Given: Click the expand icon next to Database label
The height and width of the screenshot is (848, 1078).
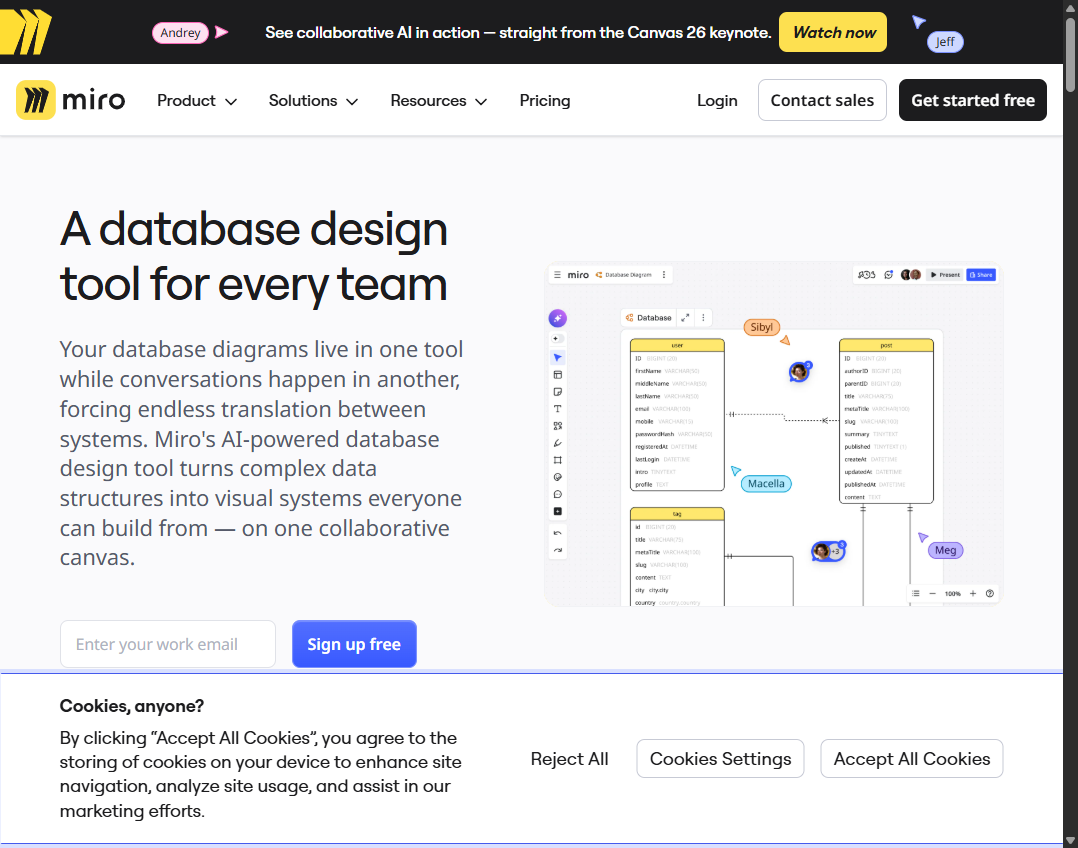Looking at the screenshot, I should [685, 318].
